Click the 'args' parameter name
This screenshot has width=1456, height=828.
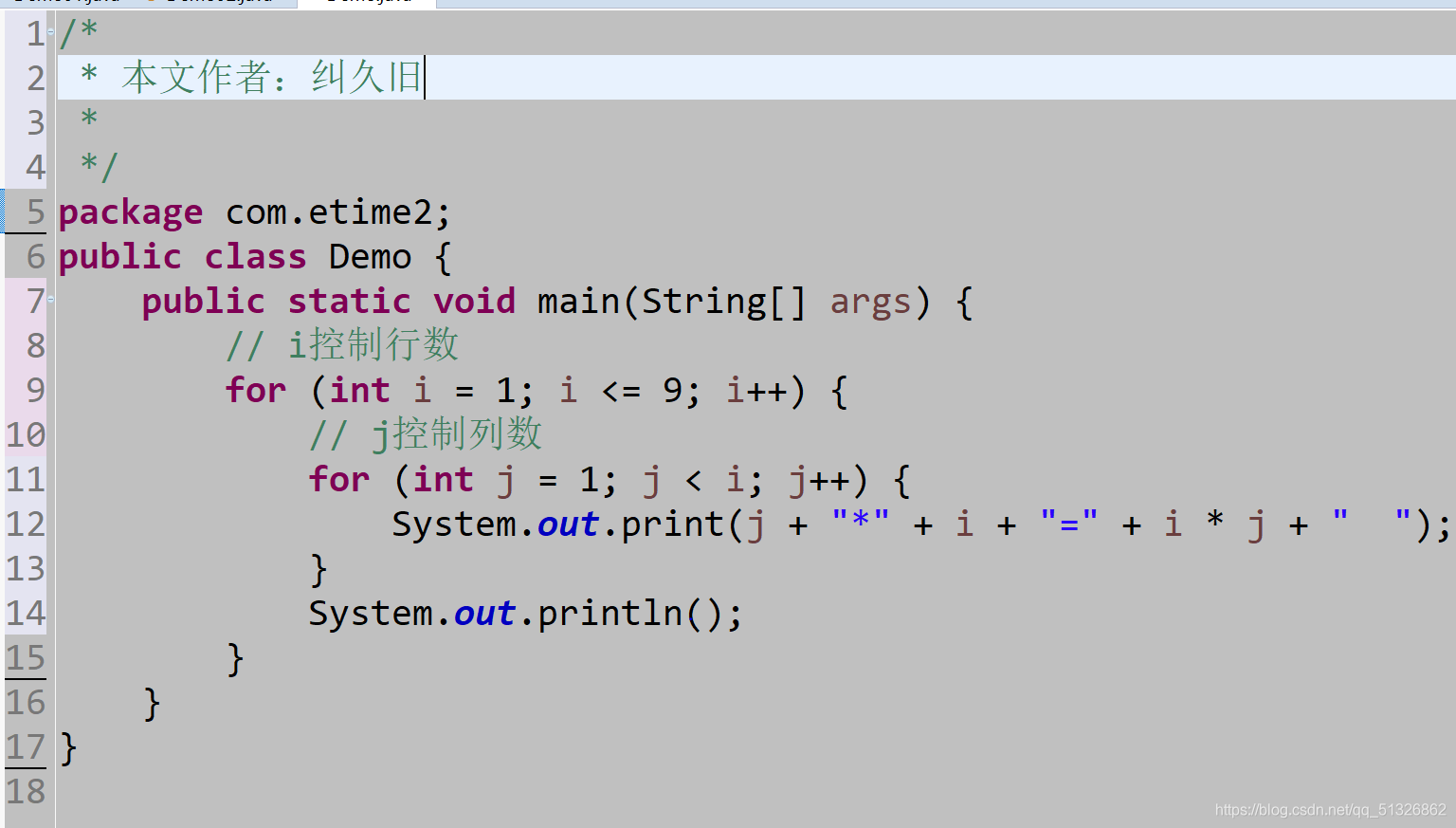tap(870, 304)
